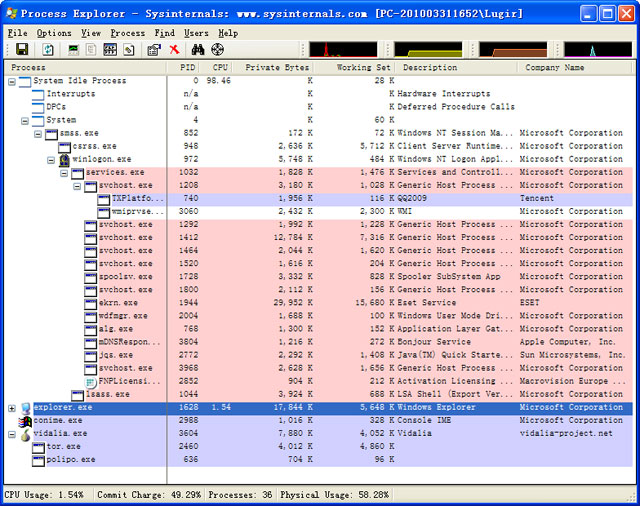Viewport: 640px width, 506px height.
Task: Click the Show Process Tree toolbar icon
Action: (x=91, y=49)
